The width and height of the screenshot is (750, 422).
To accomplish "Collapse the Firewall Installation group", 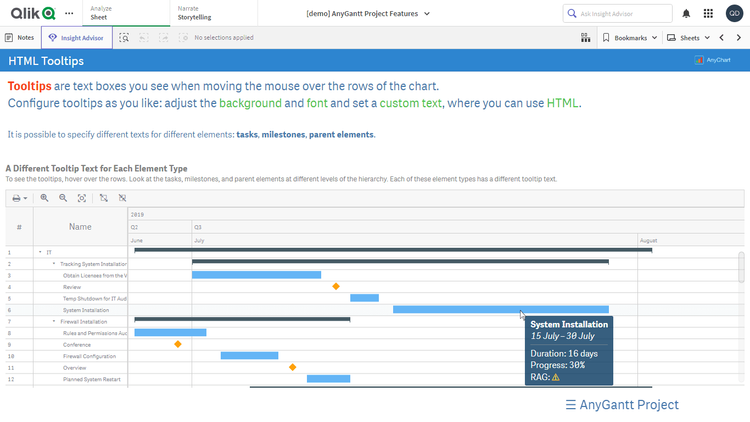I will tap(53, 322).
